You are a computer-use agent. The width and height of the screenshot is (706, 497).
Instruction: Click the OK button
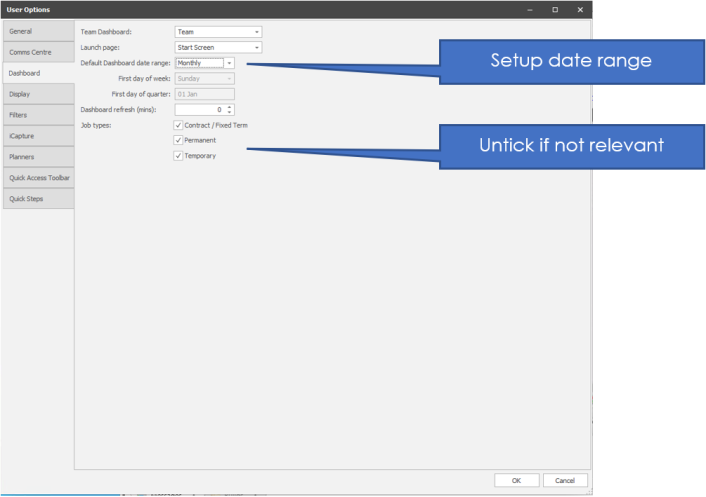click(x=517, y=480)
